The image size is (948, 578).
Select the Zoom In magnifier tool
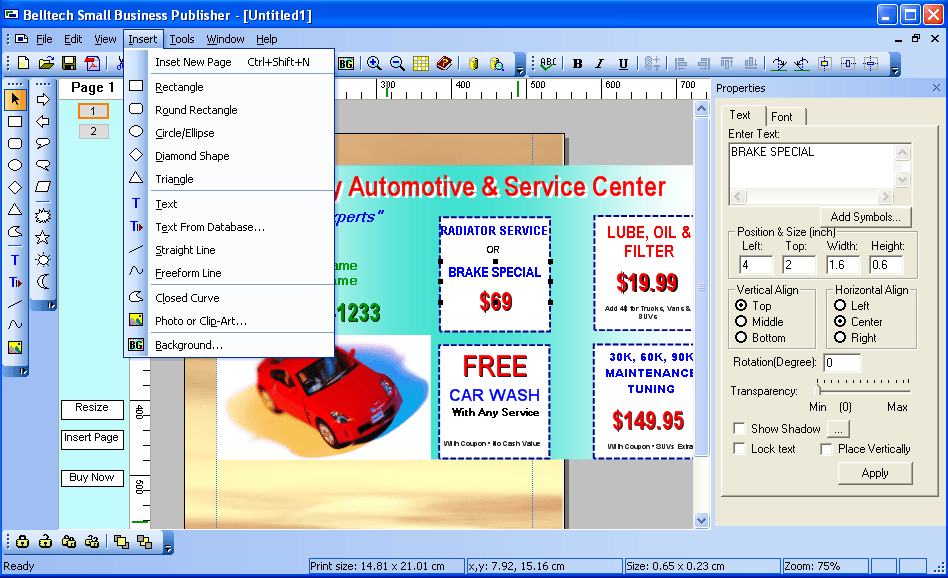click(x=373, y=63)
